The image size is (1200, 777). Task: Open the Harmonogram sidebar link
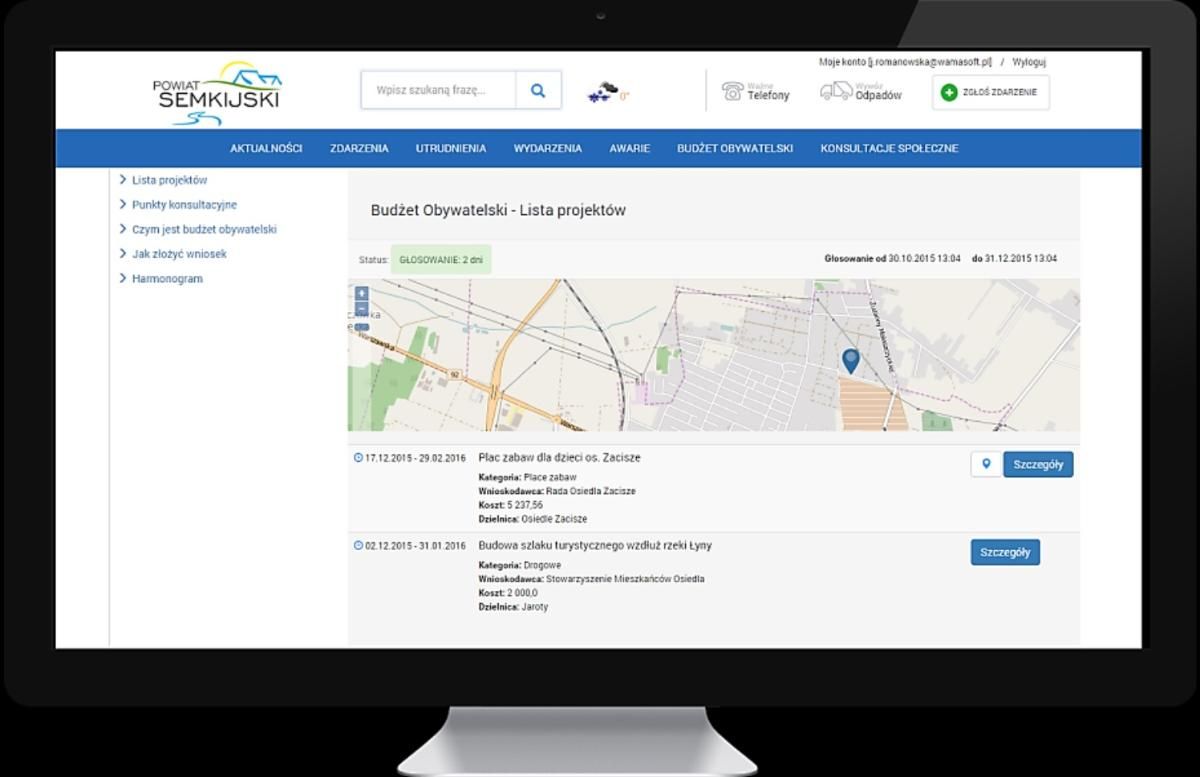[x=167, y=279]
